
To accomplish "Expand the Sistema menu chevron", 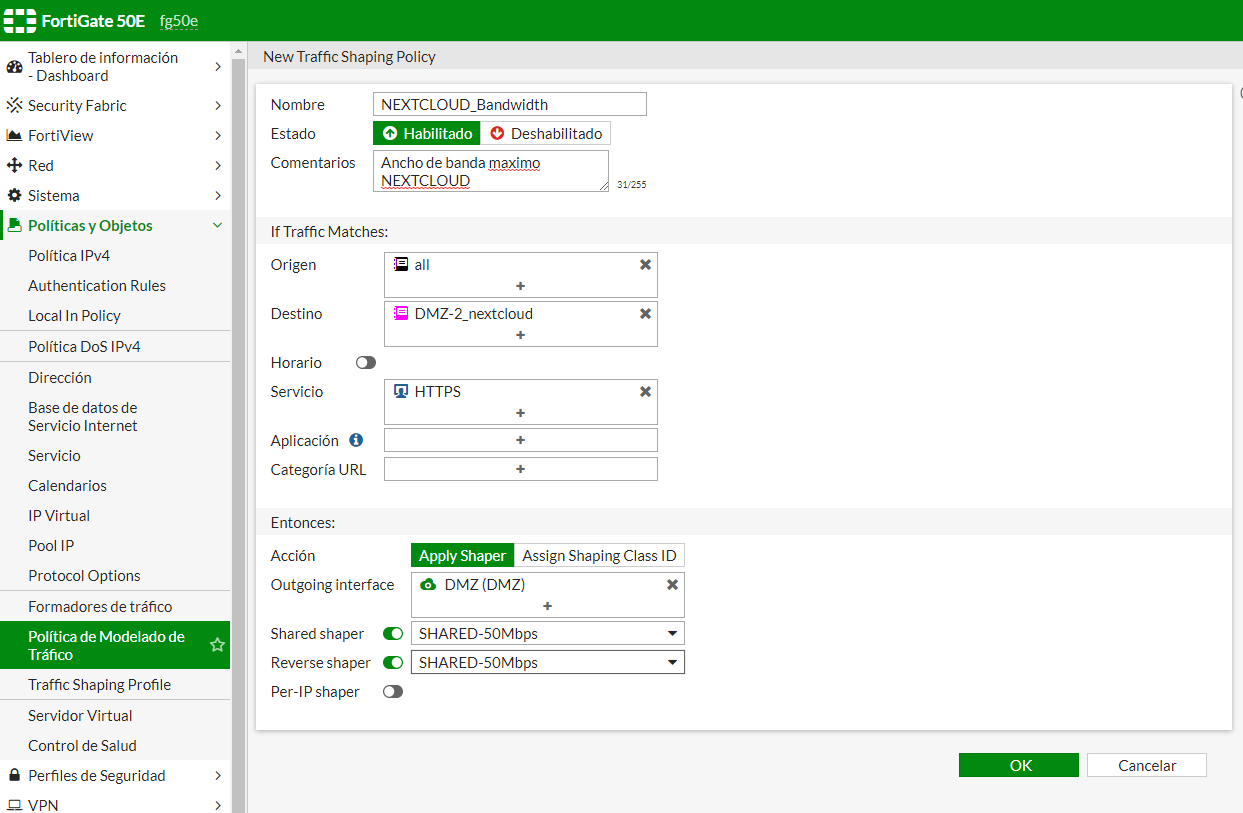I will pos(218,195).
